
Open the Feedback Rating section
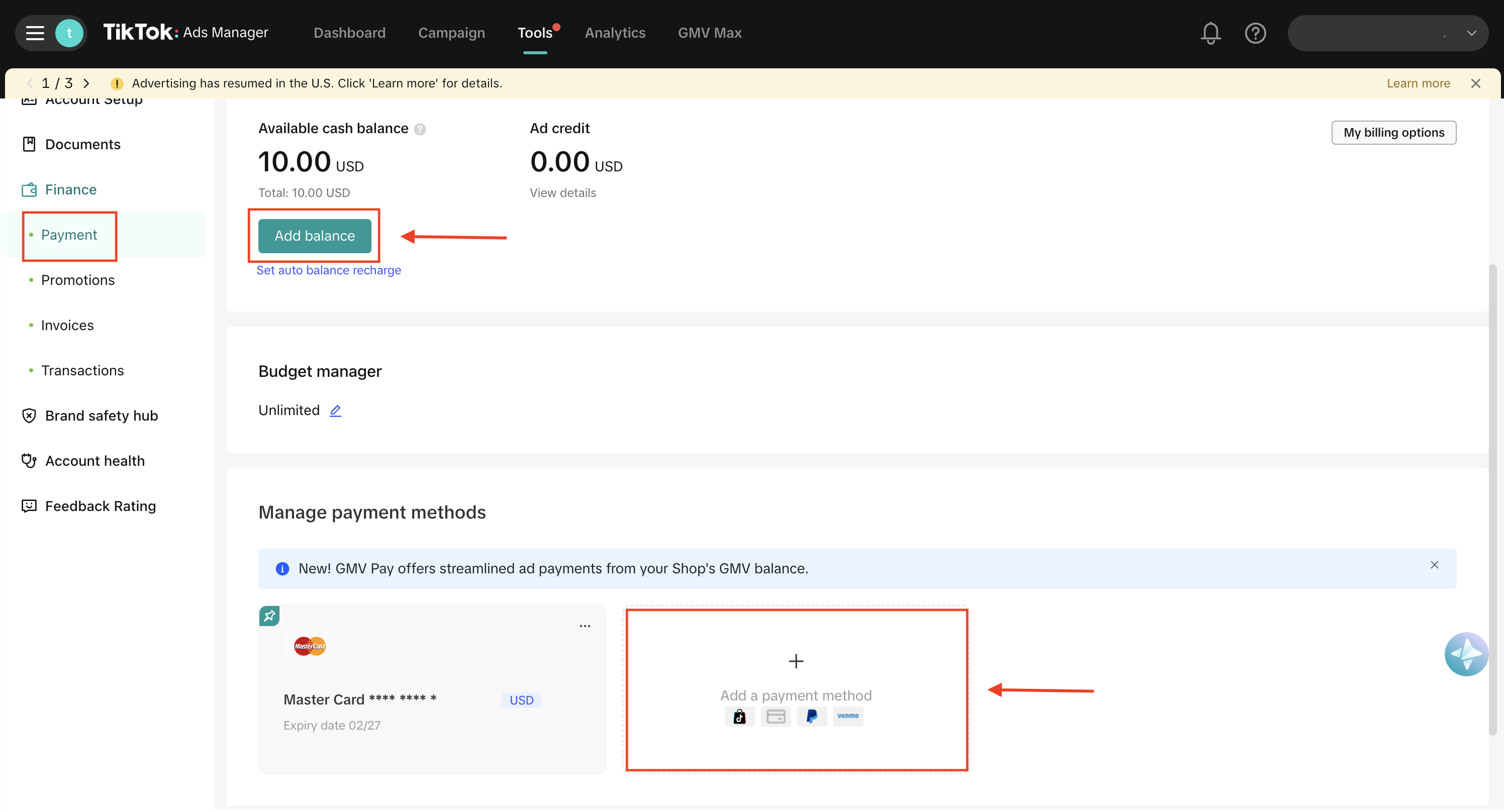click(x=101, y=506)
